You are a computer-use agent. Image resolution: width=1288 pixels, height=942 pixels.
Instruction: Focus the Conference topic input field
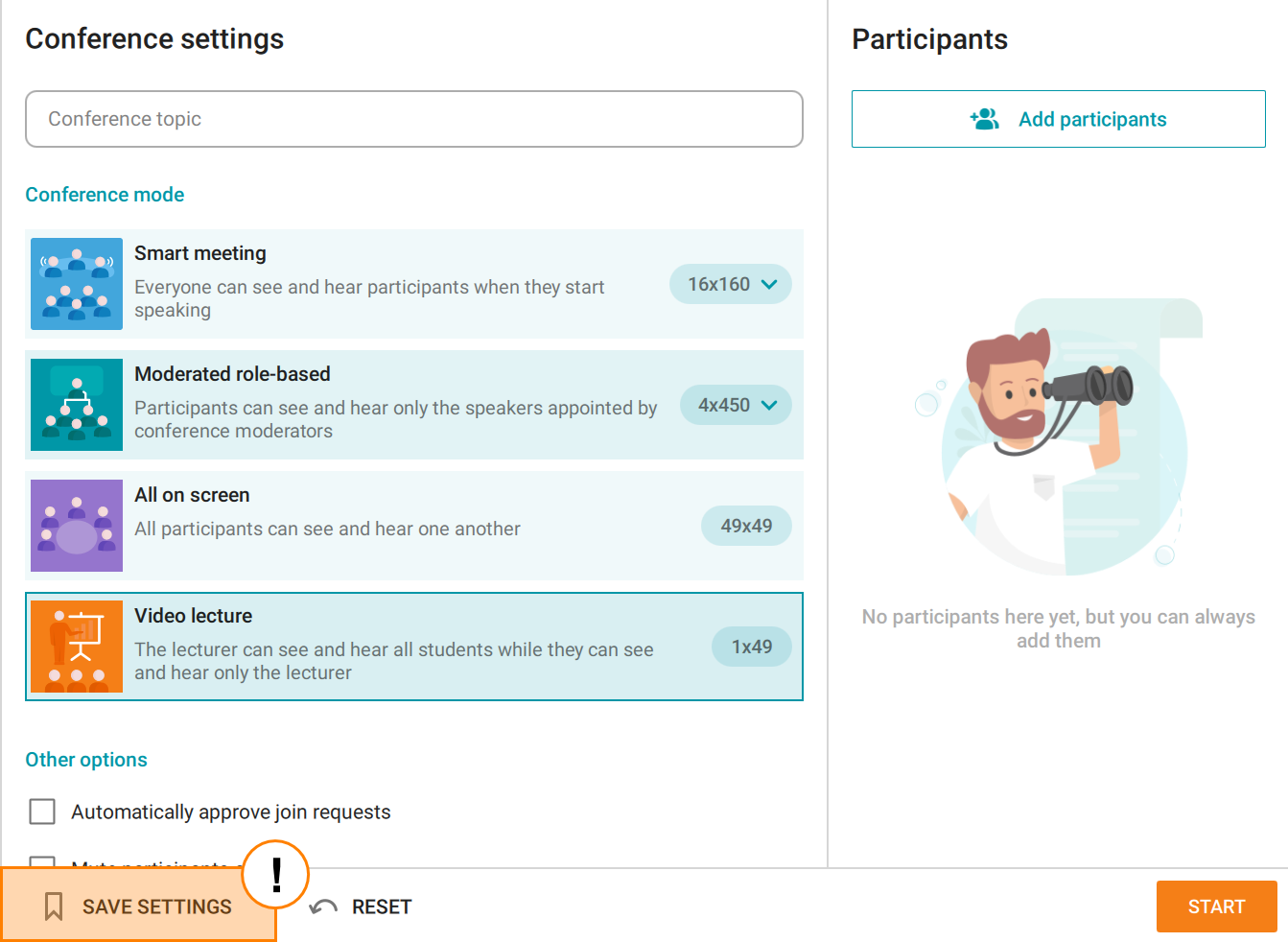tap(414, 119)
